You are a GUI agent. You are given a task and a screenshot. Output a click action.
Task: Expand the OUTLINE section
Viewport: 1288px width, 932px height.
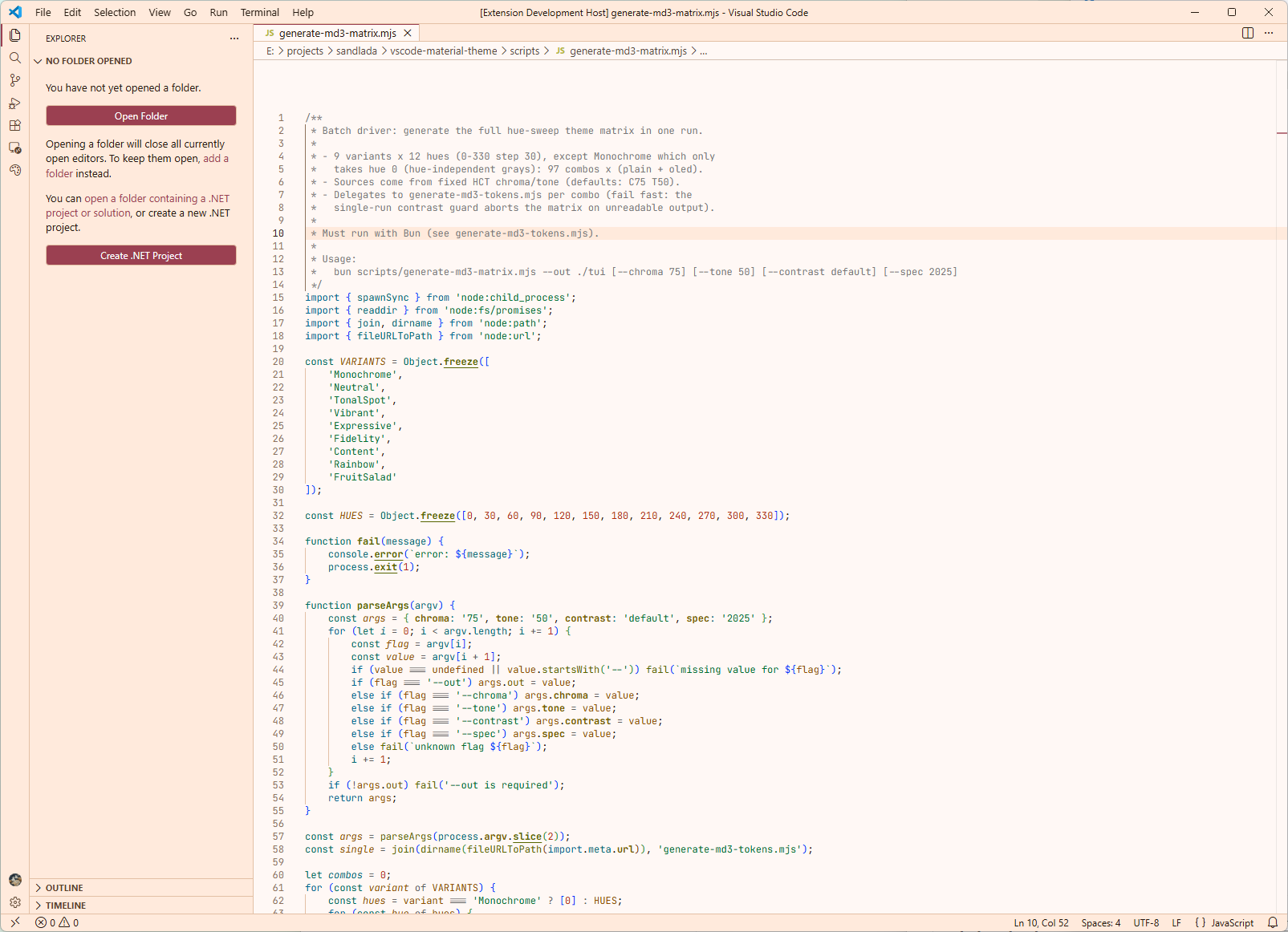tap(64, 888)
